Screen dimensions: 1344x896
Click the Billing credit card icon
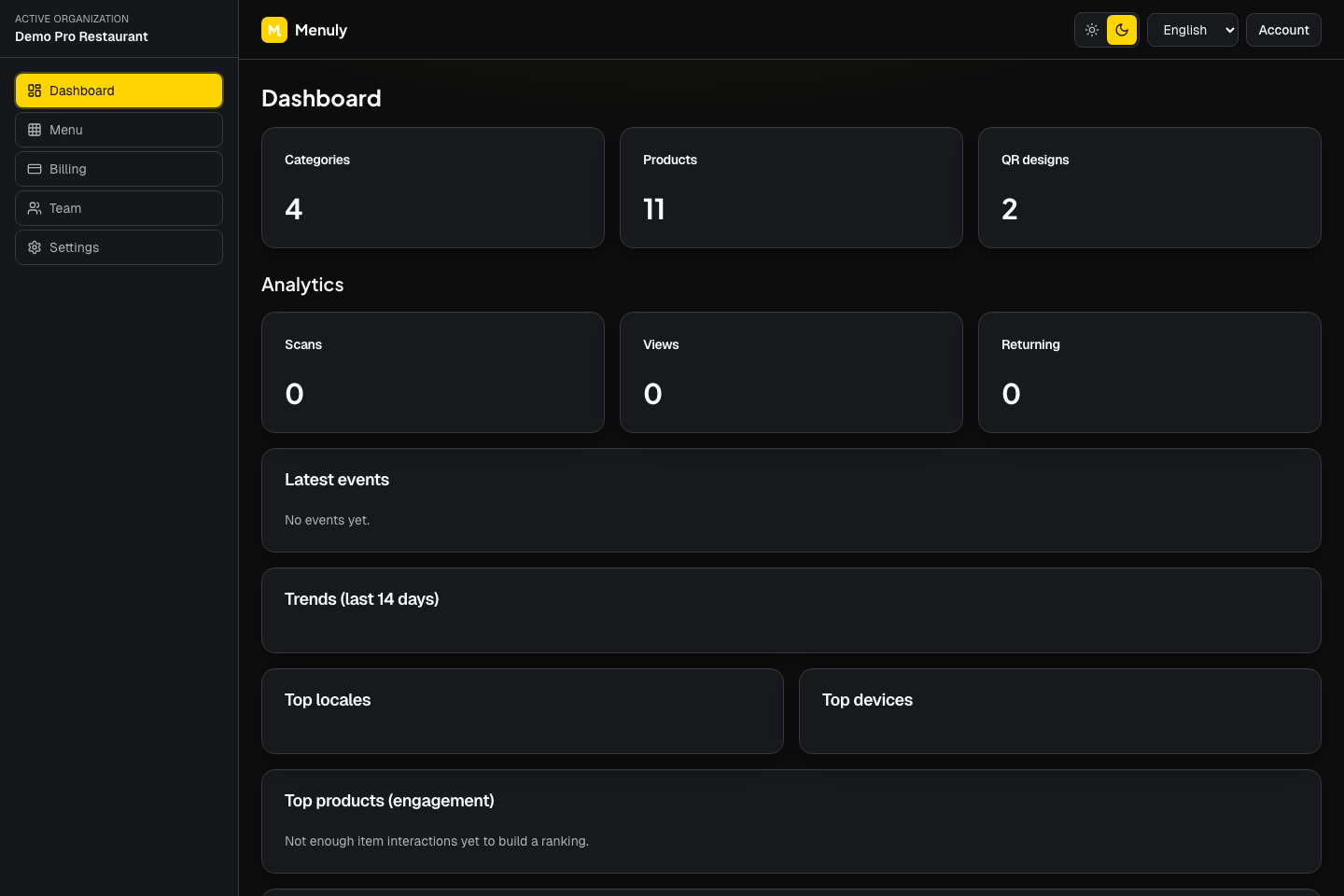coord(35,169)
